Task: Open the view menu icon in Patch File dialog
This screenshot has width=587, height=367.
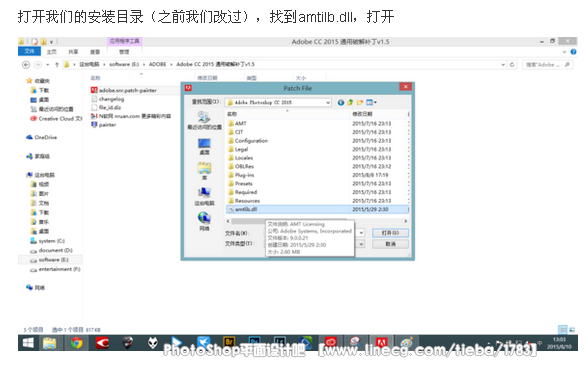Action: click(371, 102)
